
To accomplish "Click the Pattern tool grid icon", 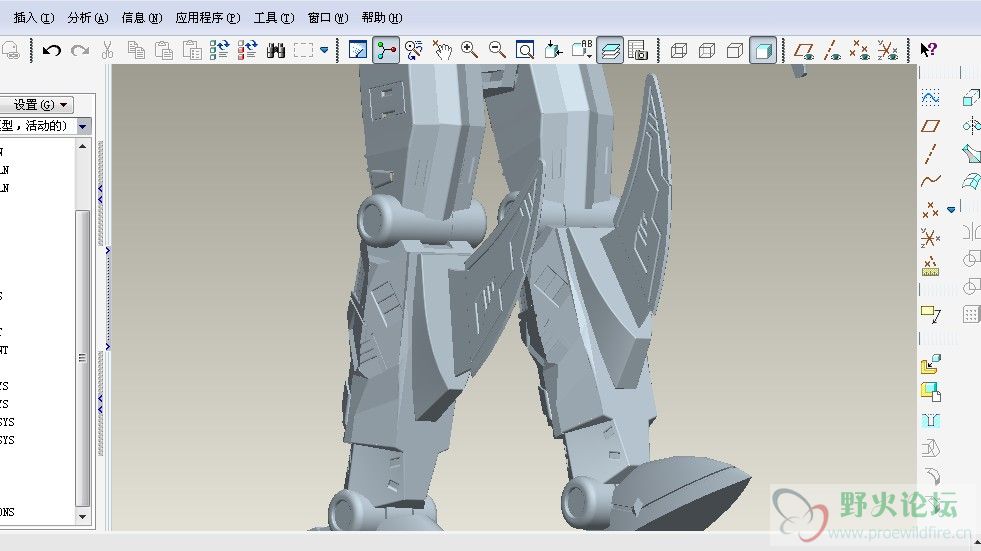I will 971,313.
